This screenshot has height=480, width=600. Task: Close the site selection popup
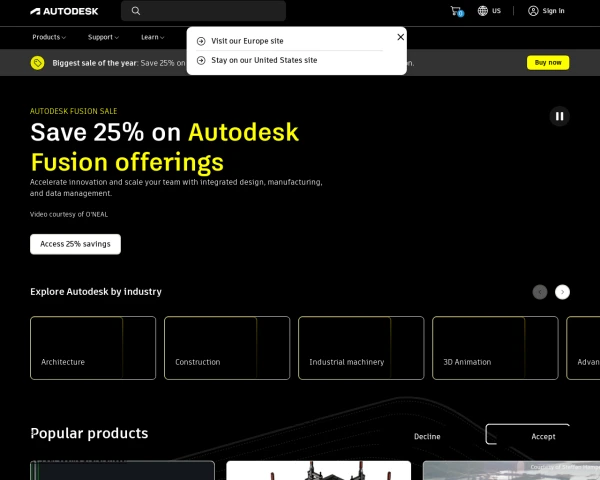[x=401, y=37]
